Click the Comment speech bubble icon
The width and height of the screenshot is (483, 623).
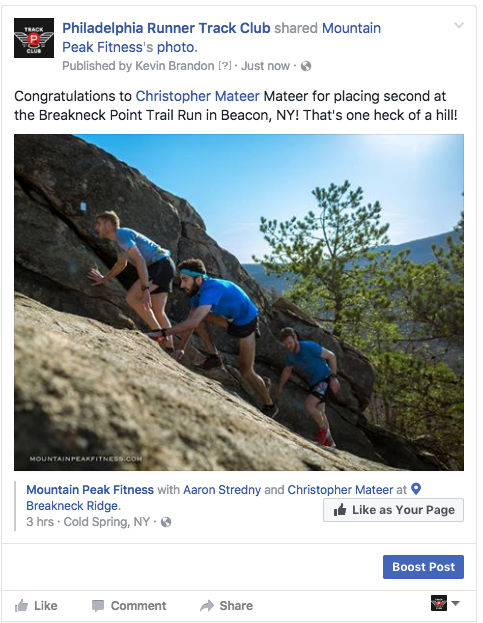pyautogui.click(x=98, y=606)
